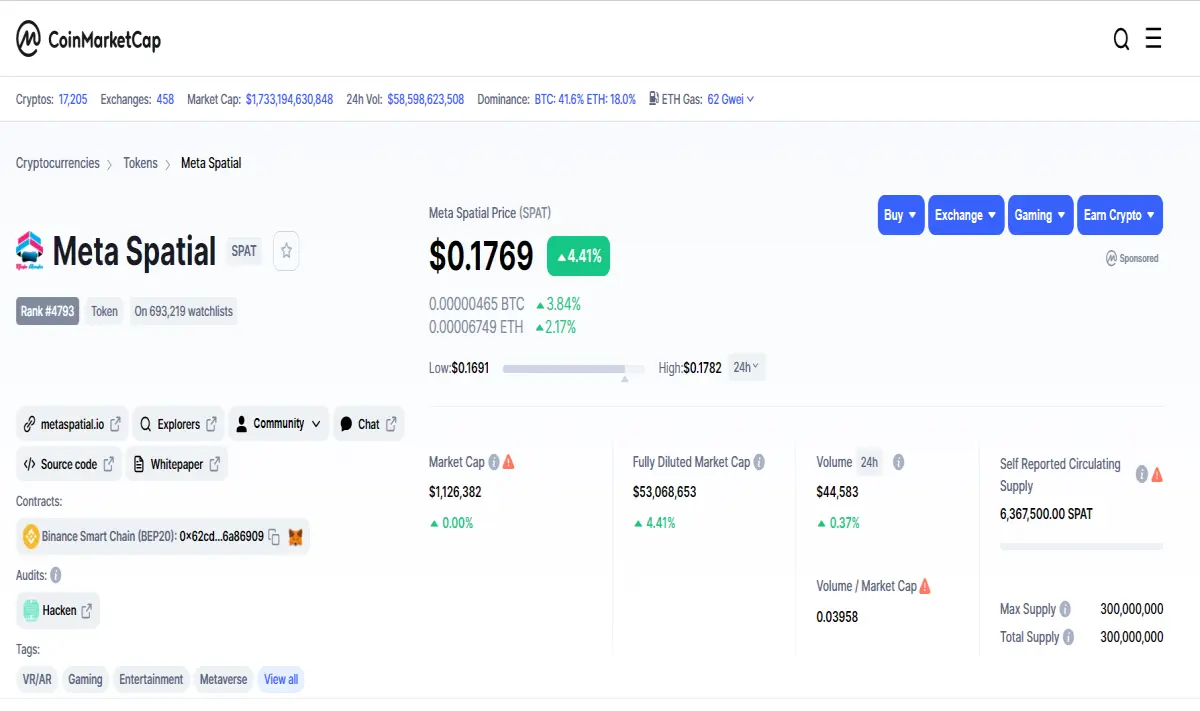Open the Exchange dropdown
1200x711 pixels.
click(x=966, y=215)
